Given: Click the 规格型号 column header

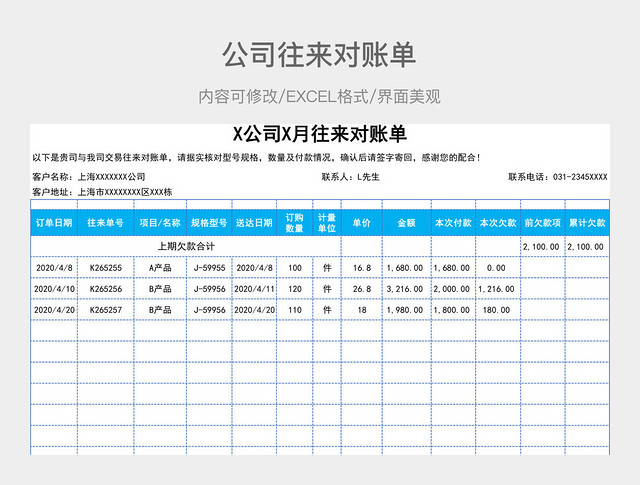Looking at the screenshot, I should click(x=209, y=223).
